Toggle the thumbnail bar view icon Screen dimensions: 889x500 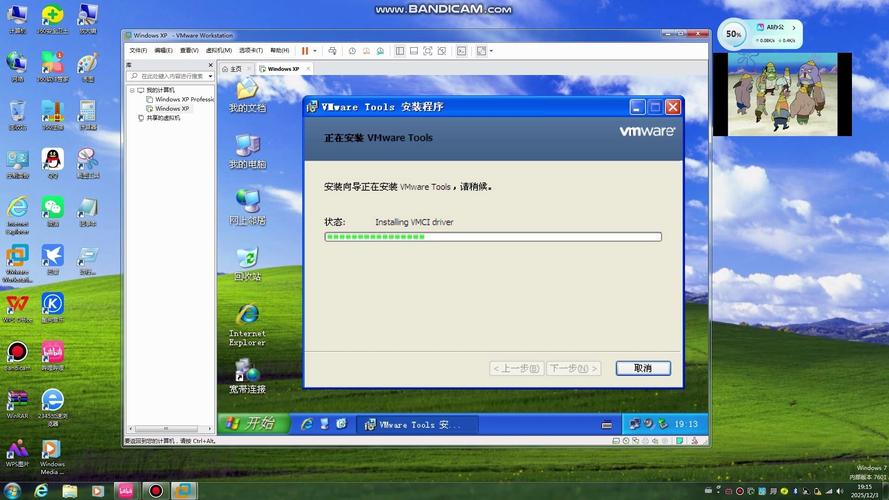click(414, 51)
